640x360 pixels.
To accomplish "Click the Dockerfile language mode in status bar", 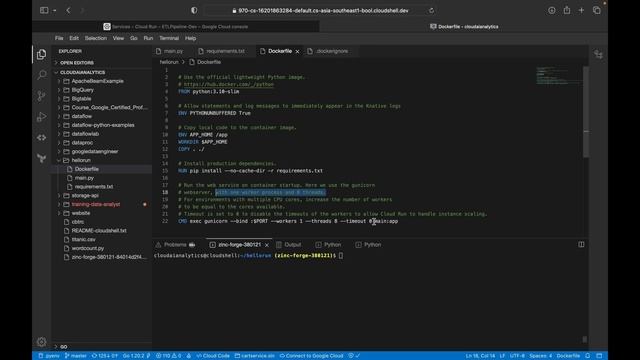I will coord(568,356).
